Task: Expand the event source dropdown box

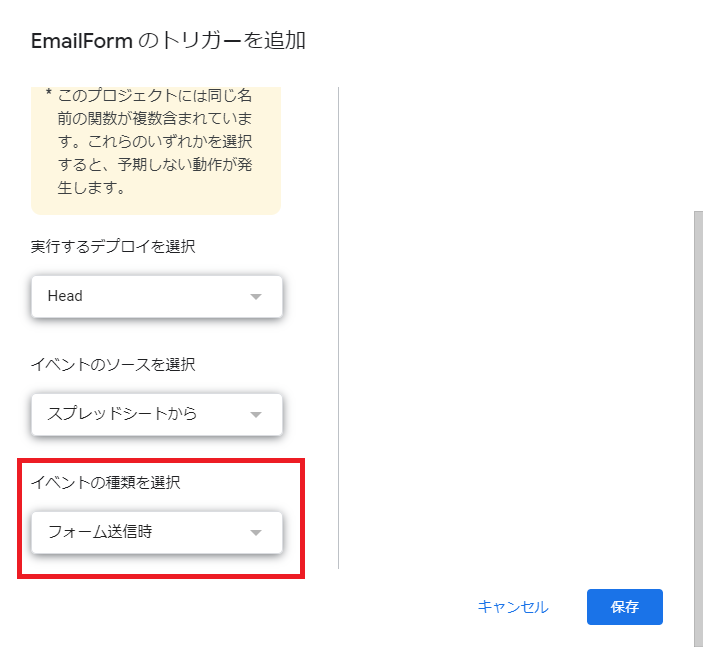Action: tap(156, 415)
